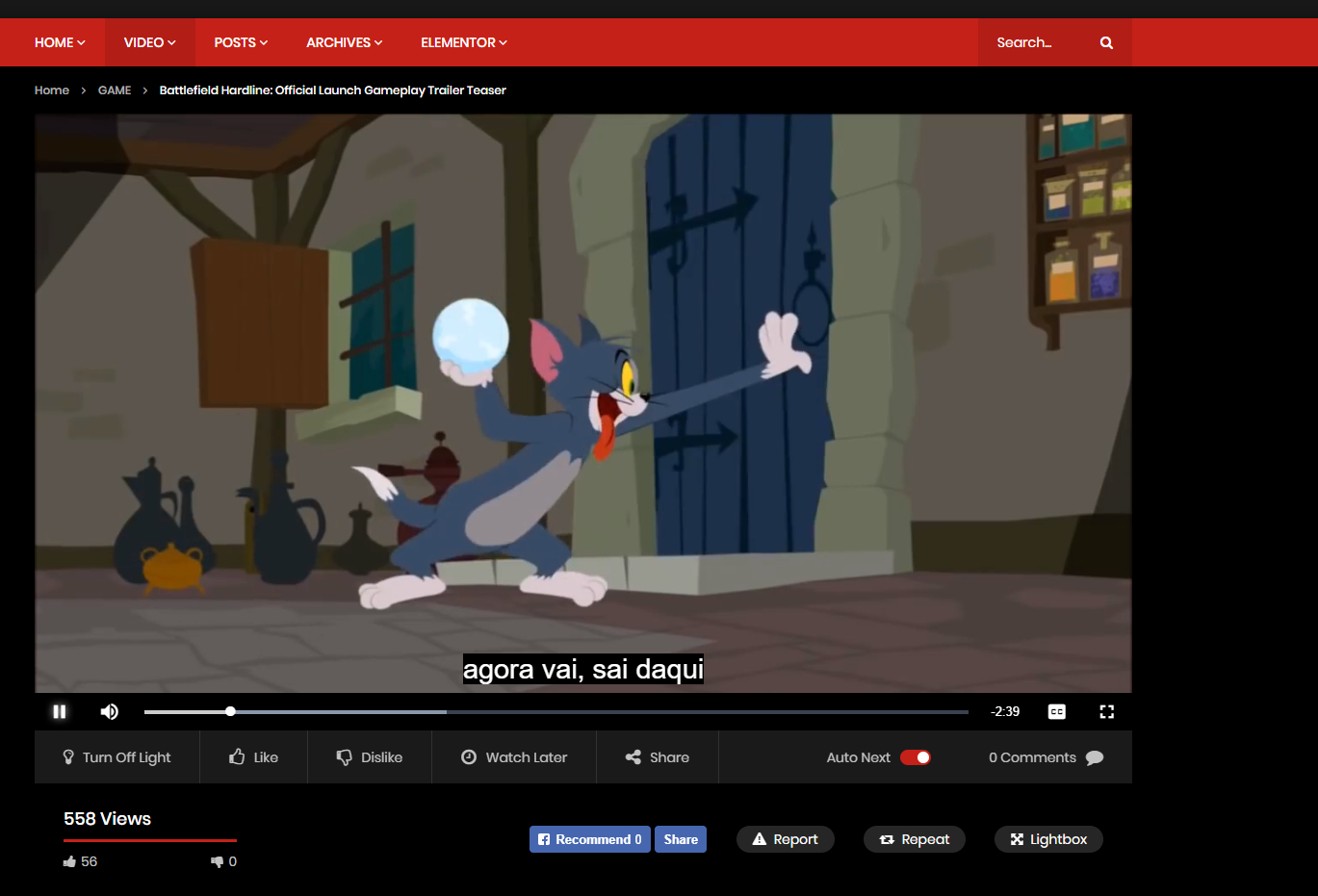Click the search magnifier icon
Screen dimensions: 1318x896
pyautogui.click(x=1106, y=42)
